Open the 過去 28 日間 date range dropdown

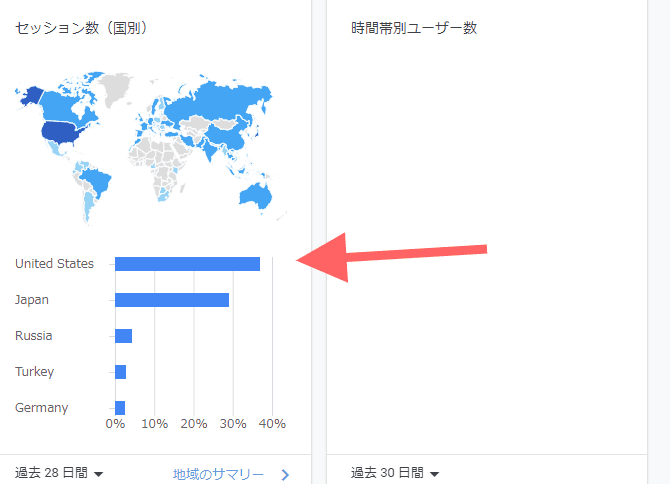[59, 473]
